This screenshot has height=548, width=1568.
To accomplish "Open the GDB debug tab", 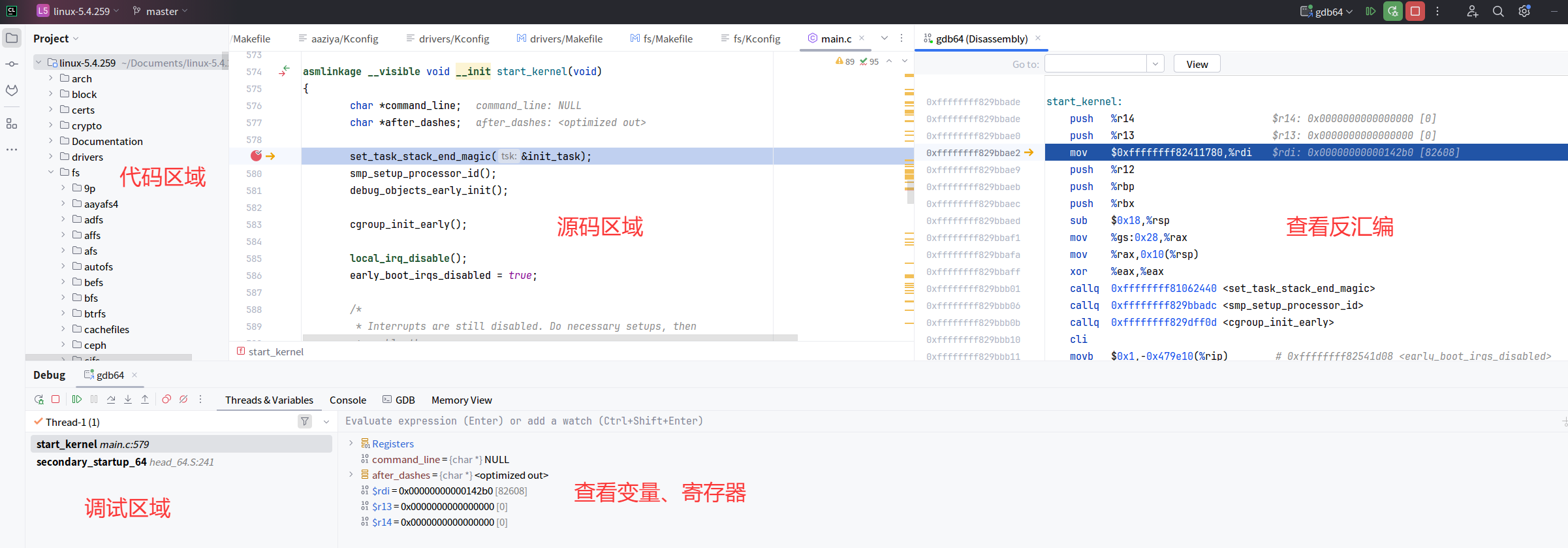I will [399, 400].
